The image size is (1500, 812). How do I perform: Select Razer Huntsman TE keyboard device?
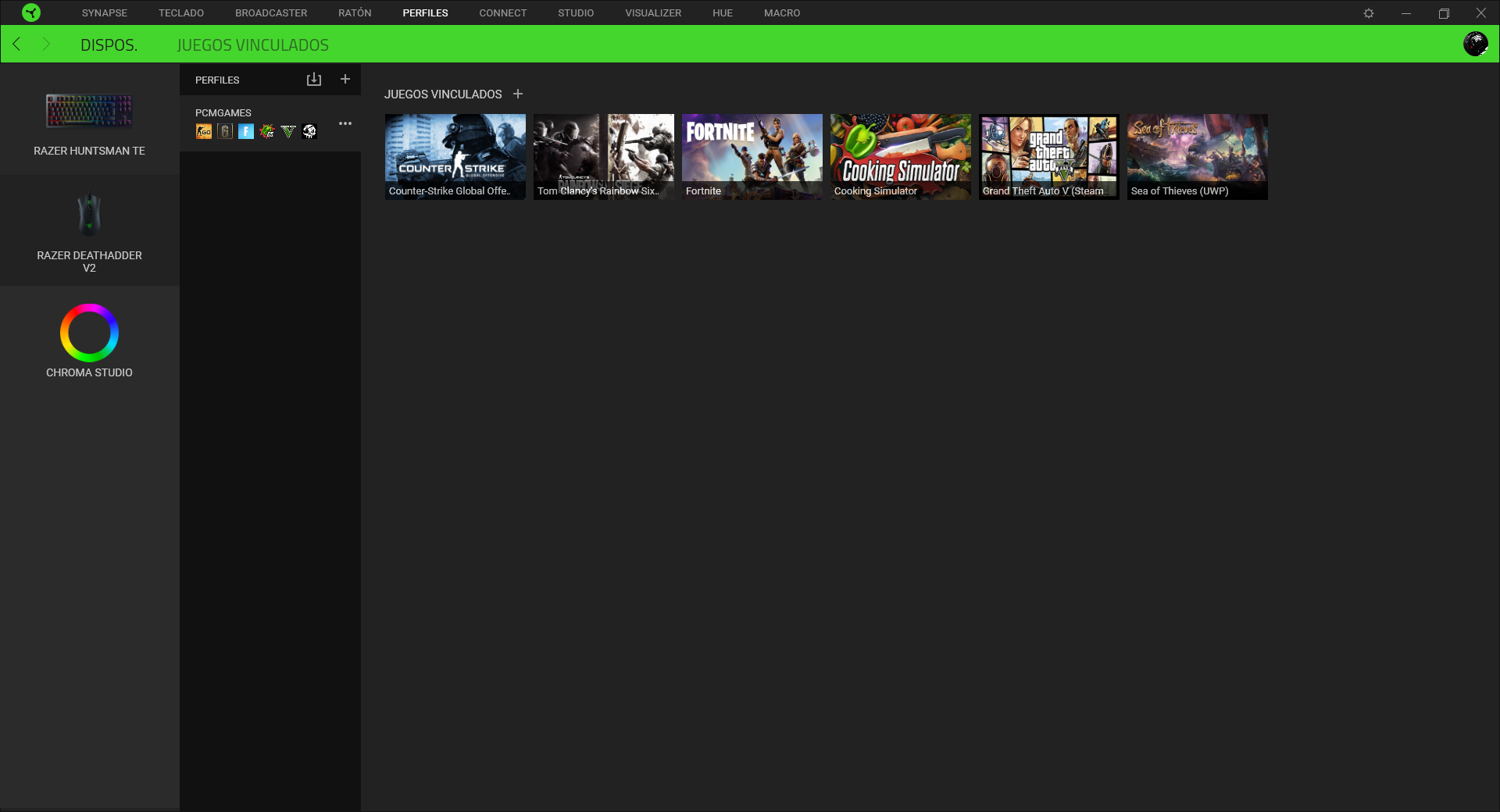[x=89, y=123]
